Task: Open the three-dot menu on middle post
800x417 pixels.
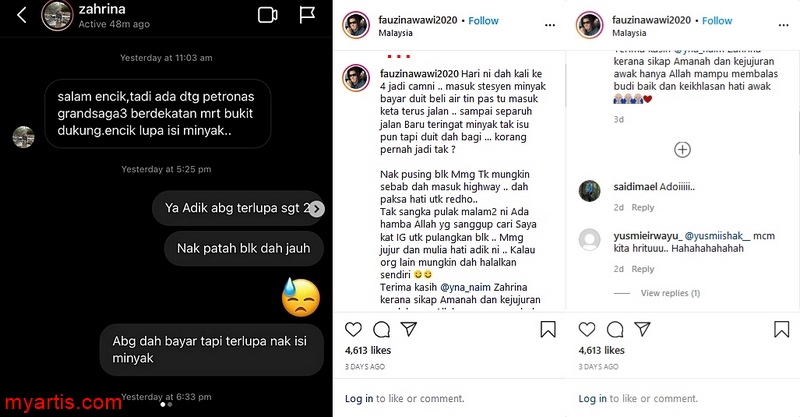Action: coord(549,25)
